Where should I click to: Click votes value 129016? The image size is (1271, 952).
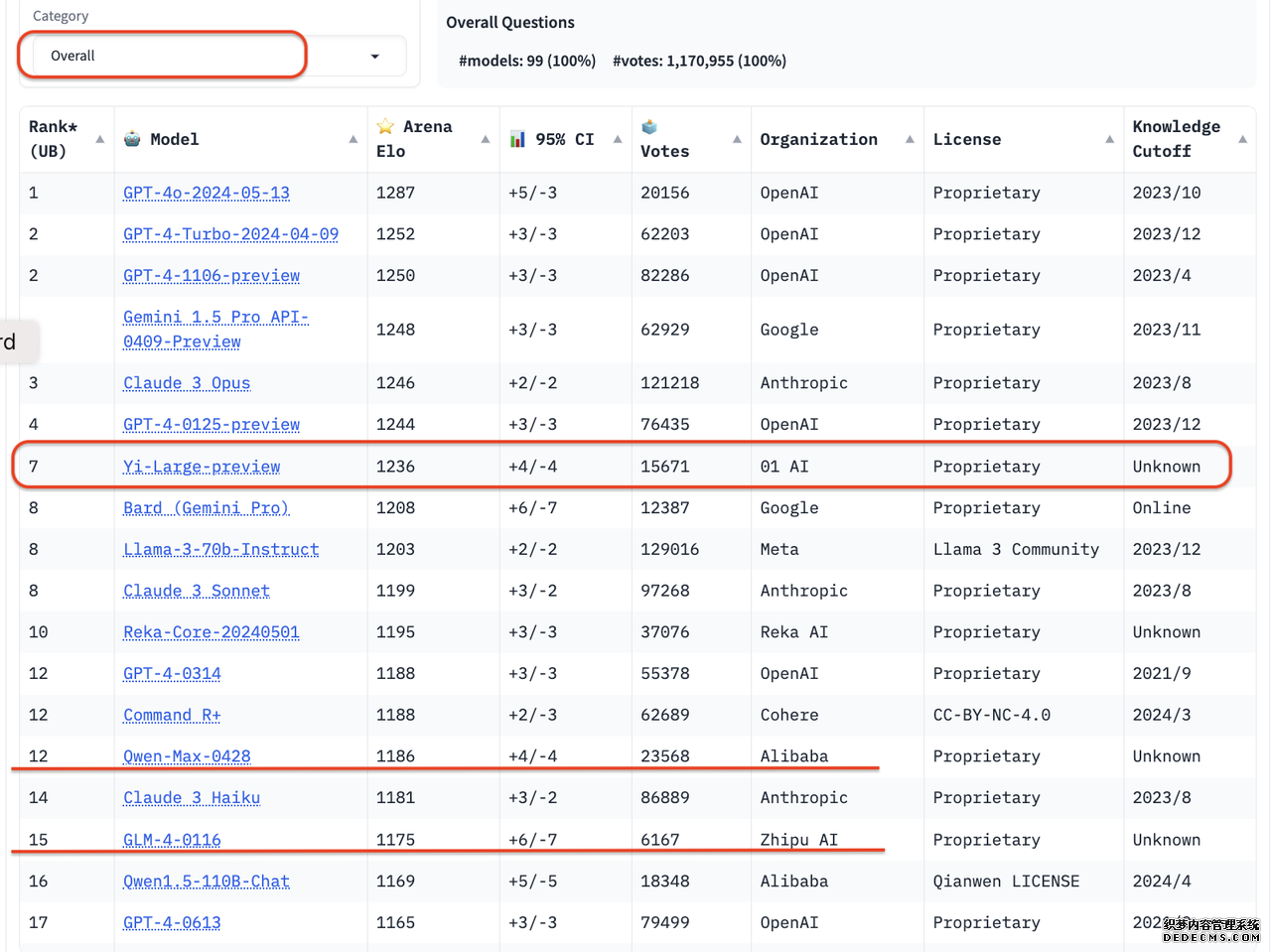pos(670,550)
